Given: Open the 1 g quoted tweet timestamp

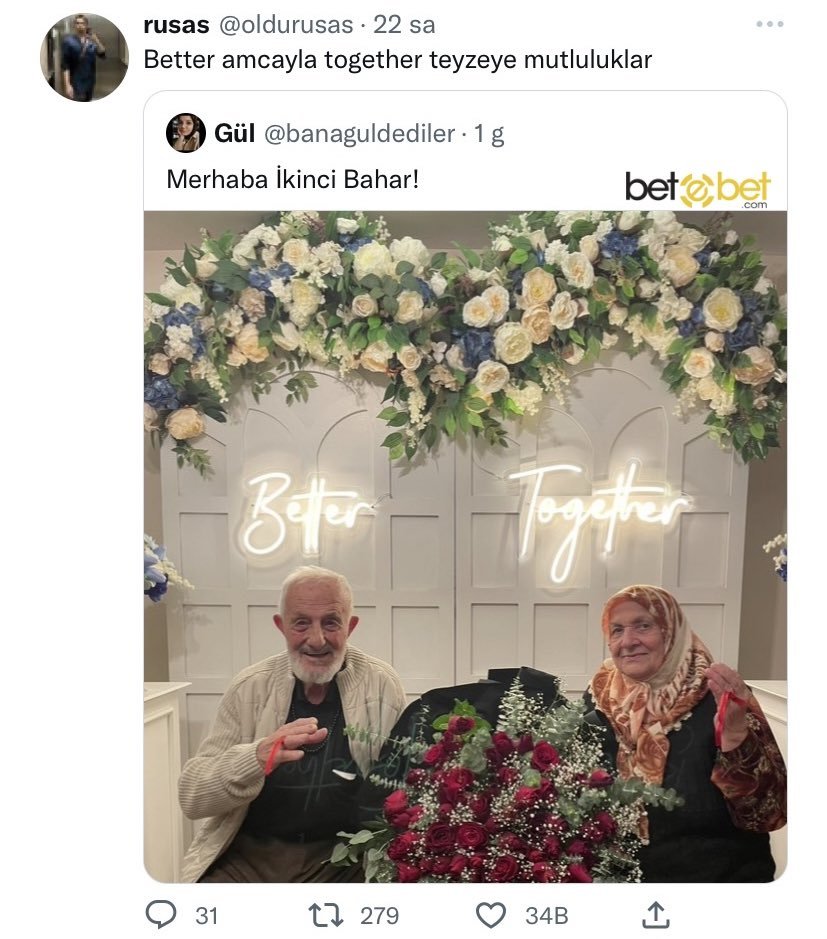Looking at the screenshot, I should click(489, 134).
